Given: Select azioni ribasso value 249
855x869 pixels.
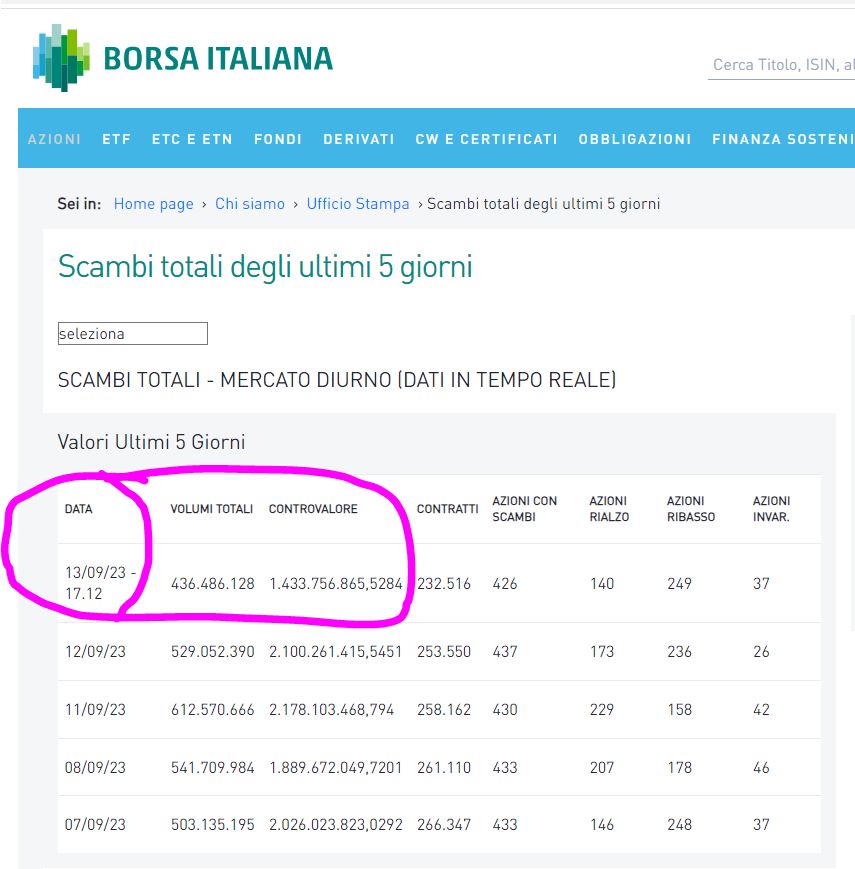Looking at the screenshot, I should [x=679, y=584].
